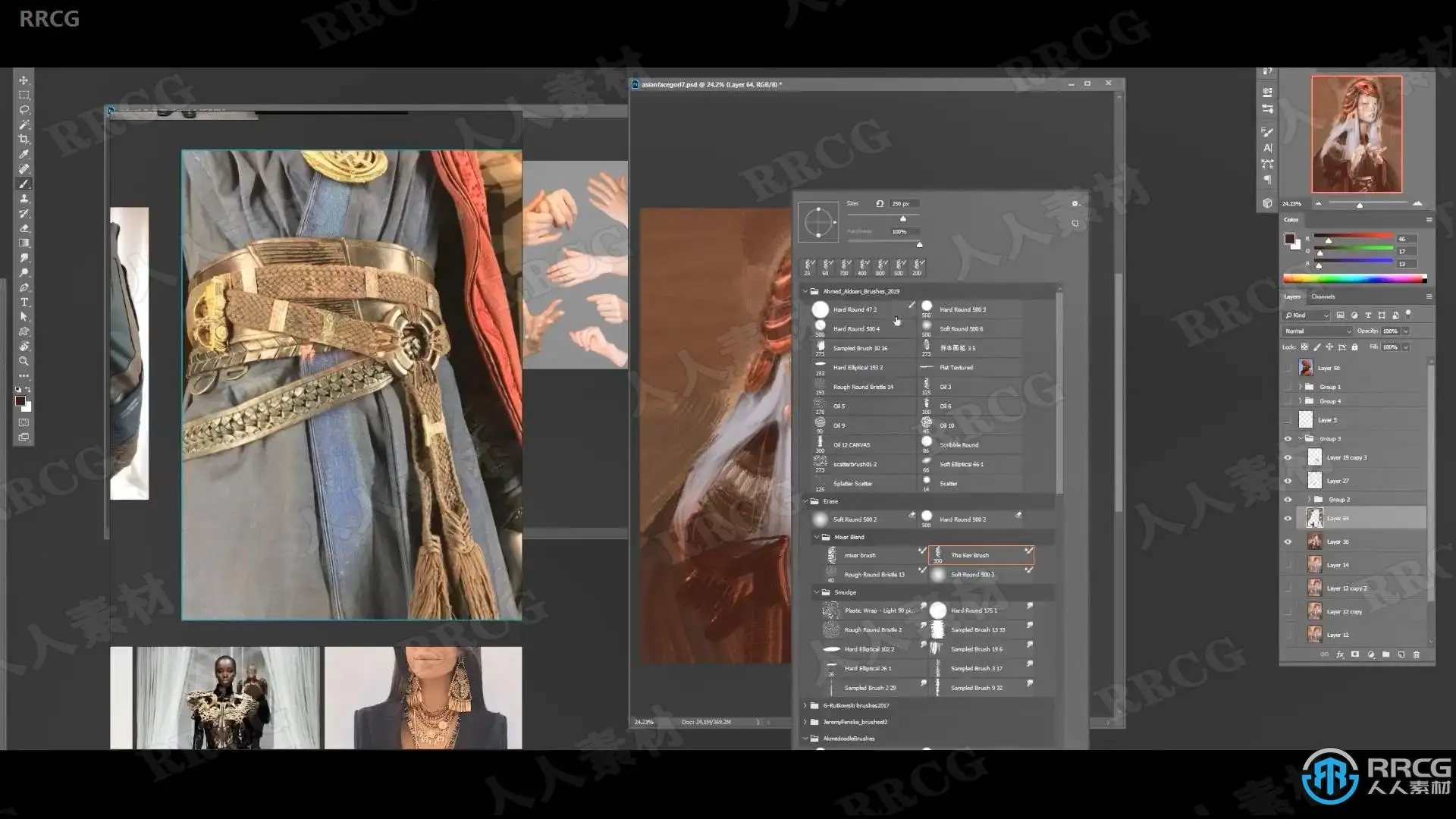
Task: Switch to the Channels tab
Action: pos(1323,297)
